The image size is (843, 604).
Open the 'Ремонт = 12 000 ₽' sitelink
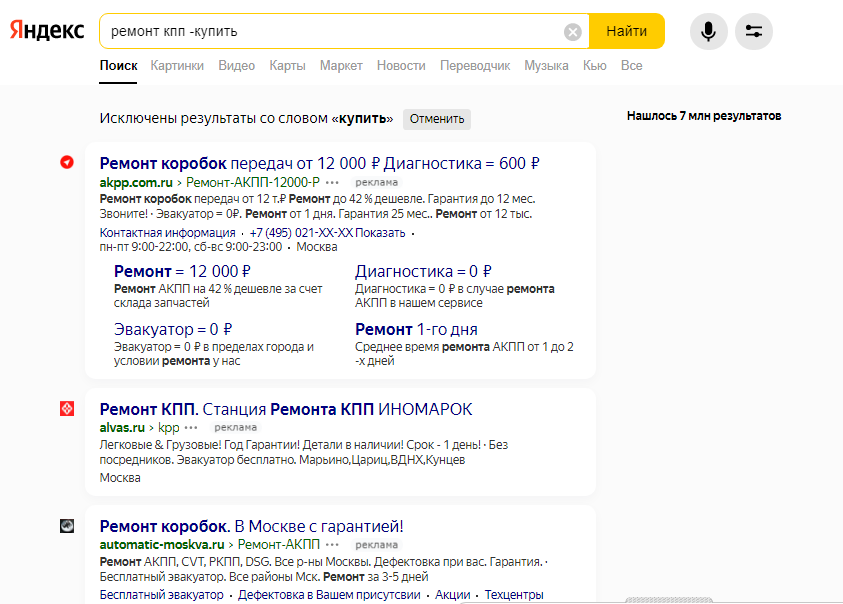182,271
